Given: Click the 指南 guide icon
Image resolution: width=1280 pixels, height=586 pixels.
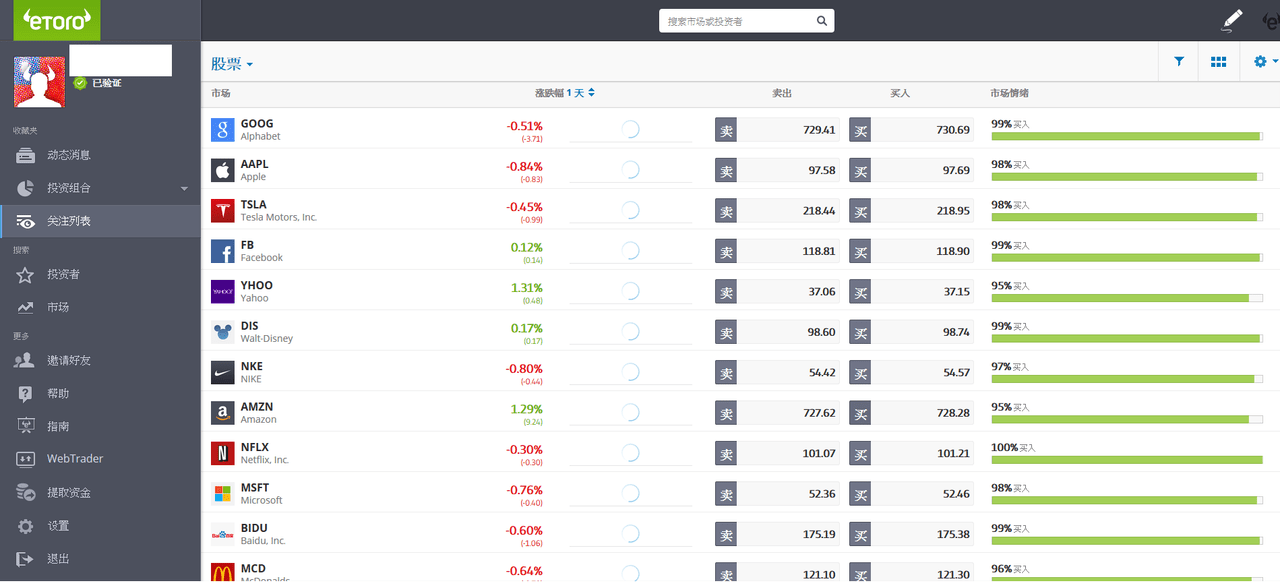Looking at the screenshot, I should tap(26, 426).
